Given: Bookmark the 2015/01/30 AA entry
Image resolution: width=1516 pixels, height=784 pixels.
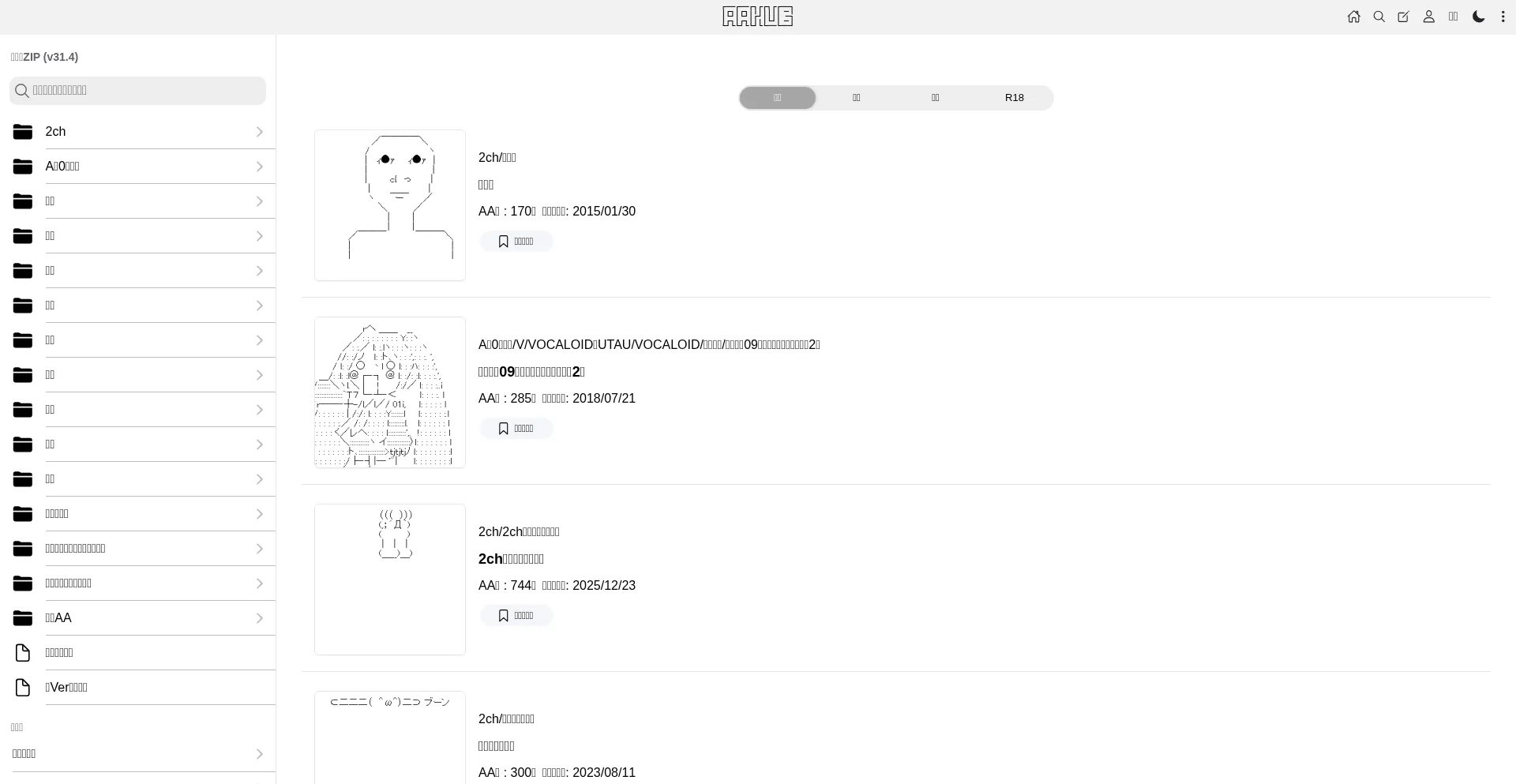Looking at the screenshot, I should pyautogui.click(x=516, y=242).
